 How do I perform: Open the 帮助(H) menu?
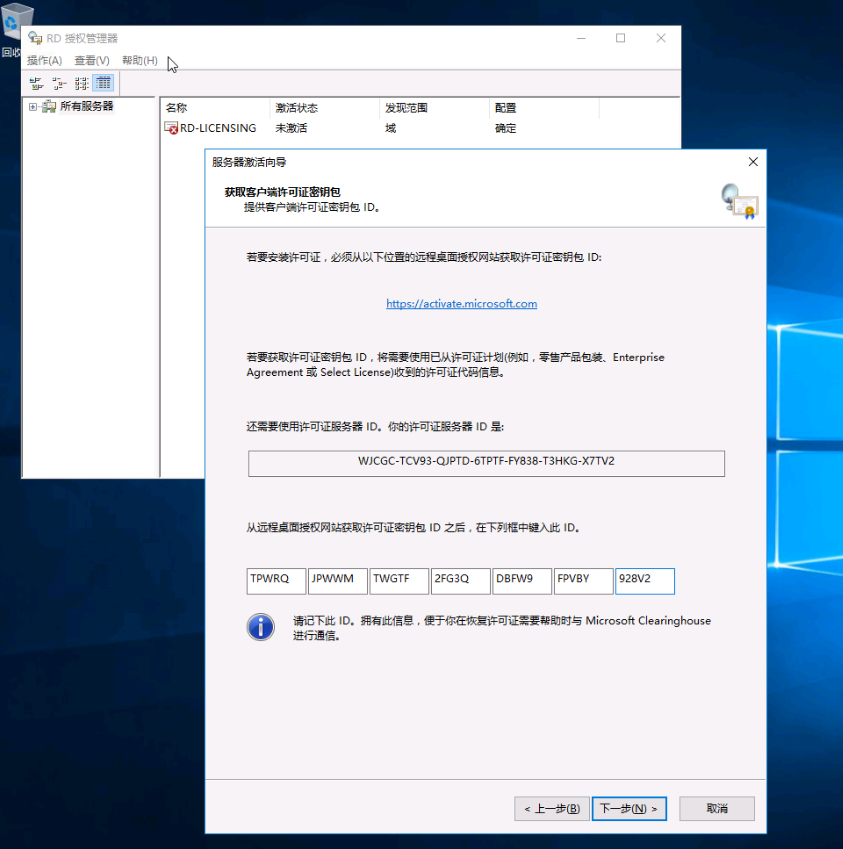[x=140, y=61]
